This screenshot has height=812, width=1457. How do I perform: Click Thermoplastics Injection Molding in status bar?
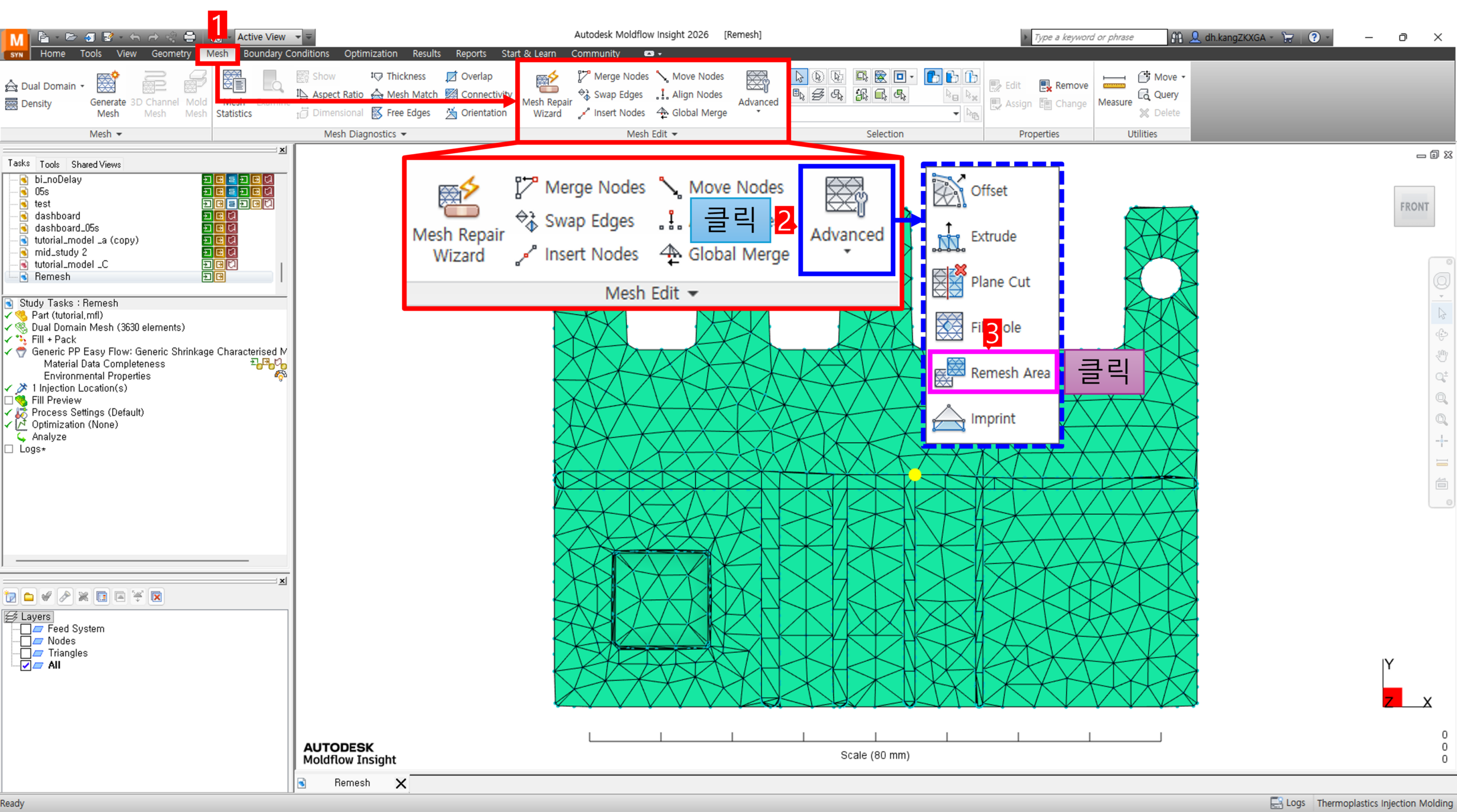coord(1384,803)
